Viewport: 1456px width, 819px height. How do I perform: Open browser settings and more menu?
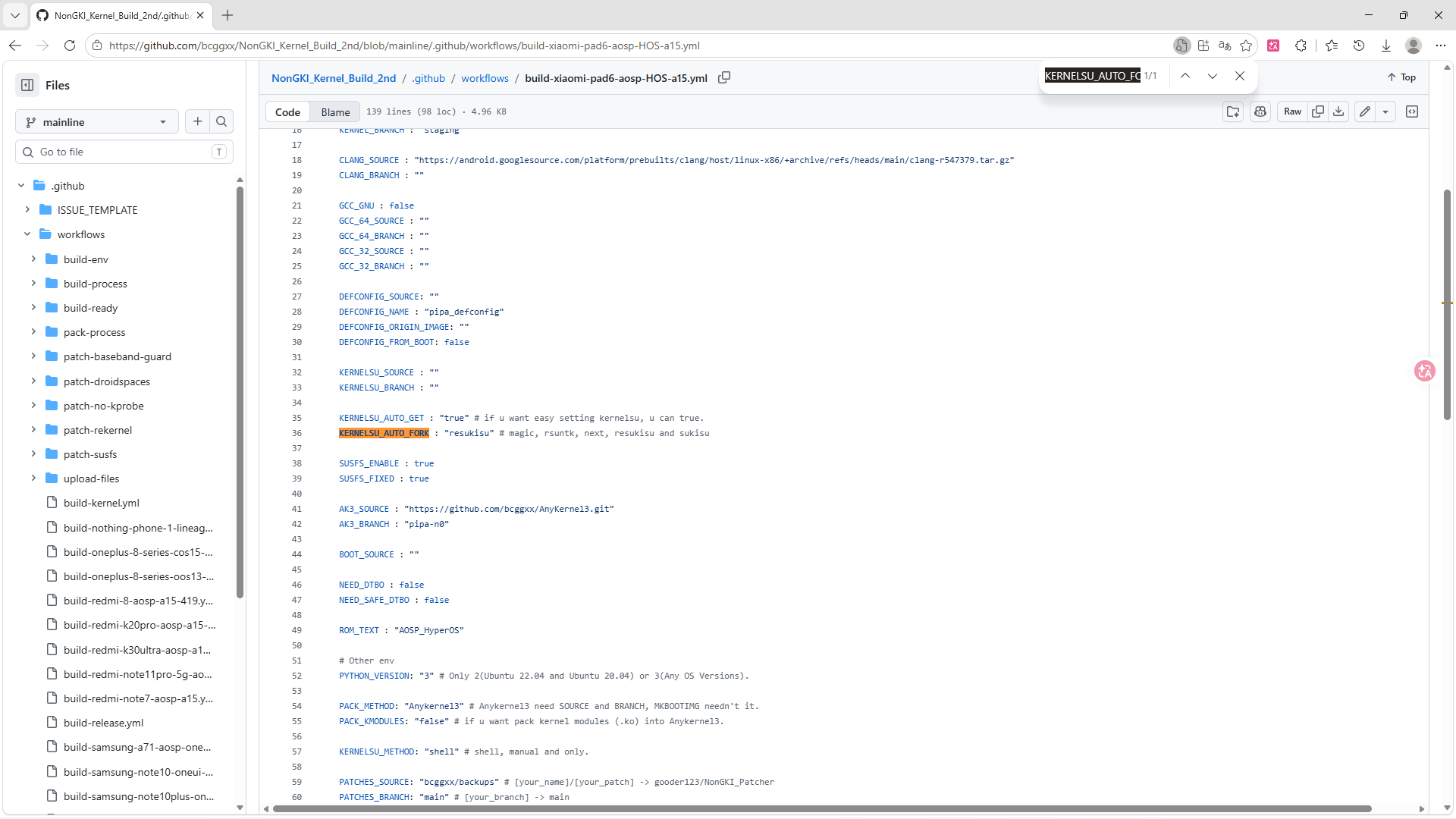click(1441, 45)
